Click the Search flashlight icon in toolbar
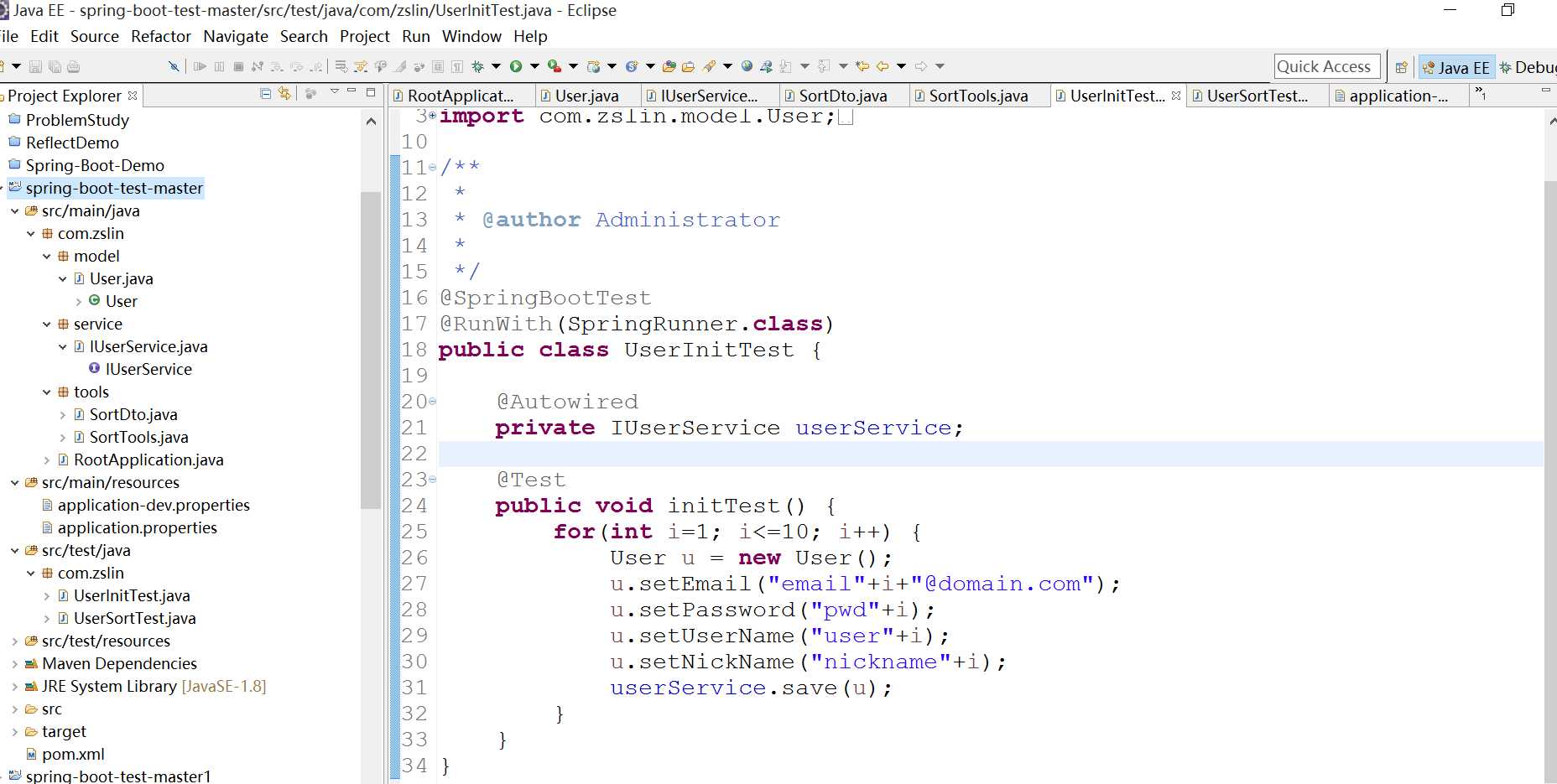The image size is (1557, 784). 710,66
